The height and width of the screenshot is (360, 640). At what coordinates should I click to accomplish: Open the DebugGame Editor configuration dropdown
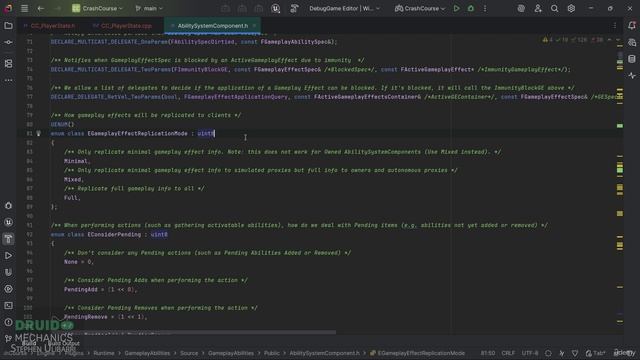344,8
